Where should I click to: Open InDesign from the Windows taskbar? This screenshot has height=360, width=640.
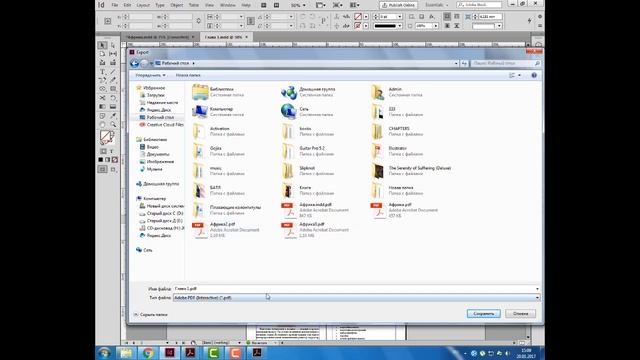pos(169,353)
